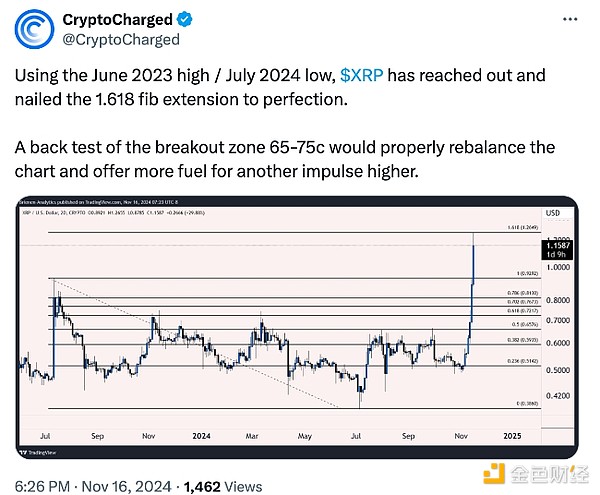Open the CryptoCharged display name
This screenshot has width=600, height=495.
117,20
